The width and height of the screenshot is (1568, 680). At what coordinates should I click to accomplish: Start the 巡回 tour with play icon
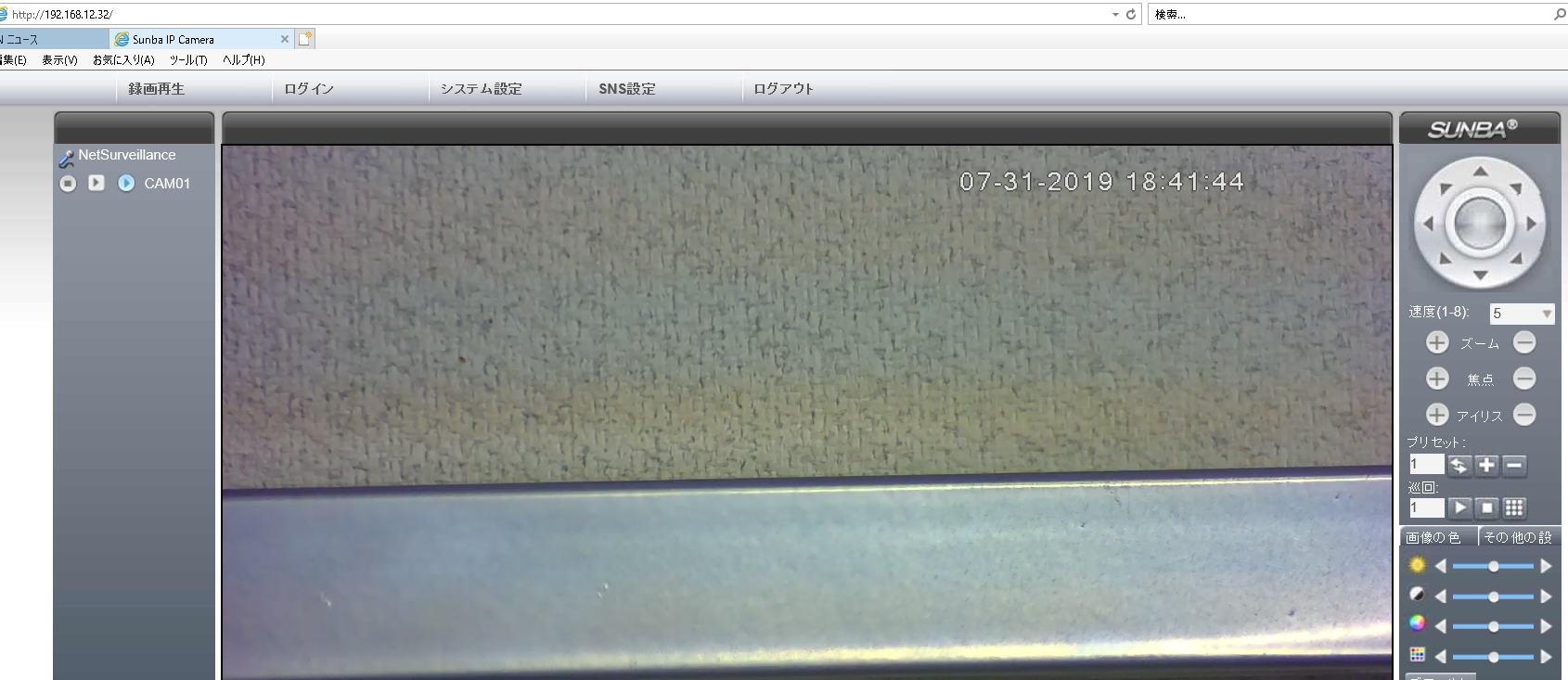click(x=1459, y=507)
